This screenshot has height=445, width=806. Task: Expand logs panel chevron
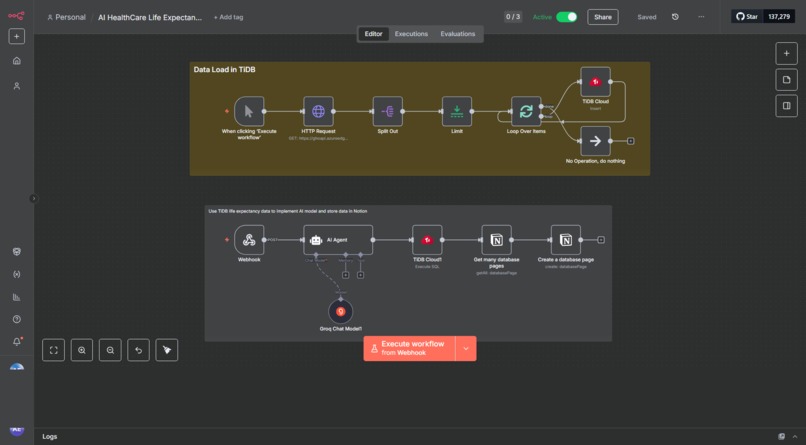pyautogui.click(x=795, y=436)
